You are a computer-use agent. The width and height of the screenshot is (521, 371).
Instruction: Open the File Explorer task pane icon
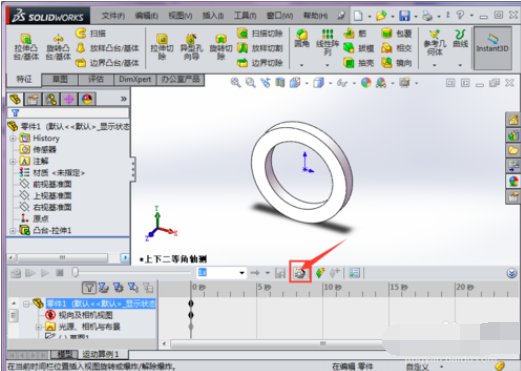(513, 150)
